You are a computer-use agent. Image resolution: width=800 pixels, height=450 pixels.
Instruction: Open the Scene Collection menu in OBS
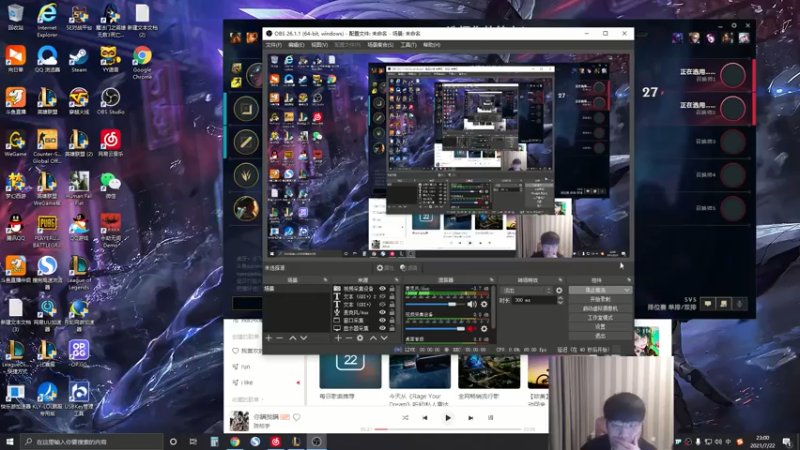pos(380,45)
